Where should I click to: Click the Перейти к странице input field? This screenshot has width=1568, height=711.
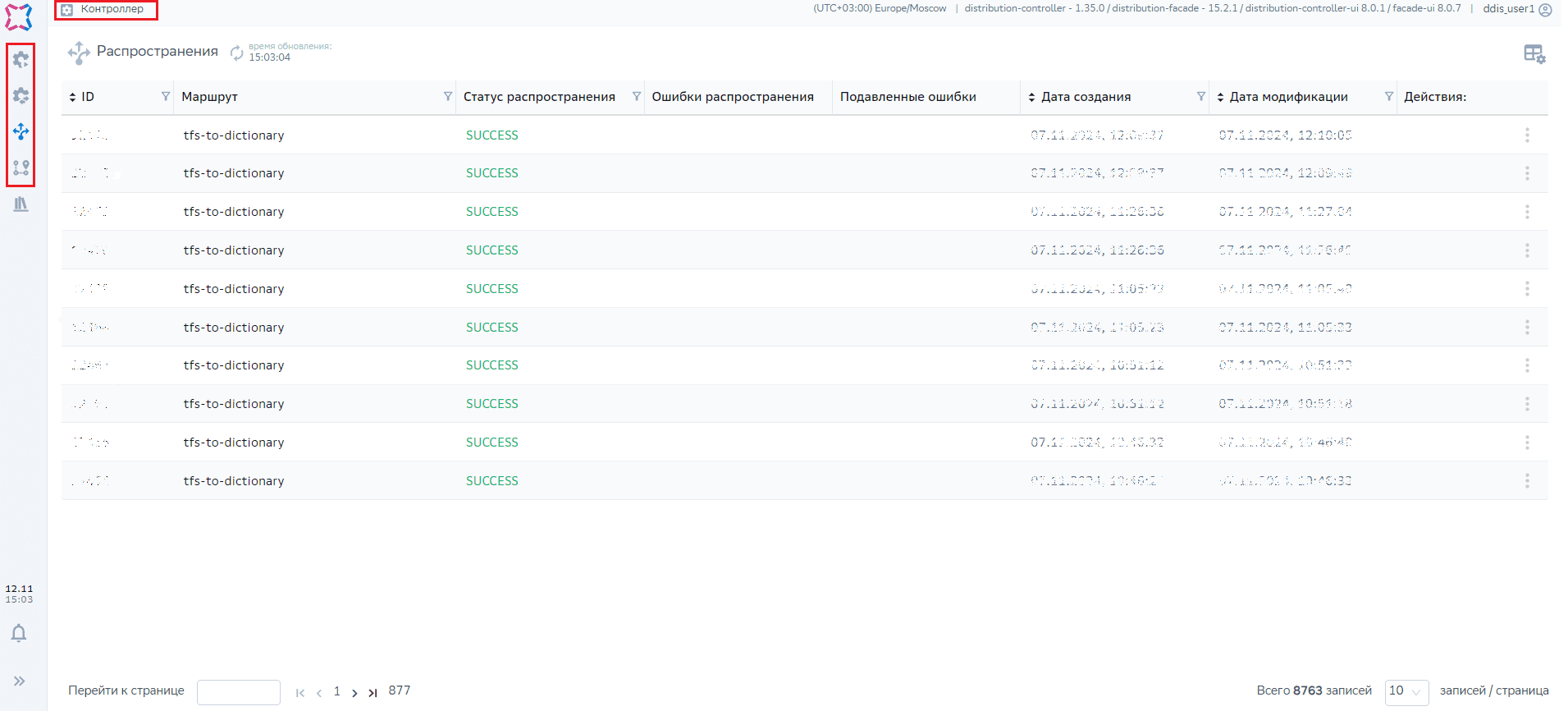point(238,692)
